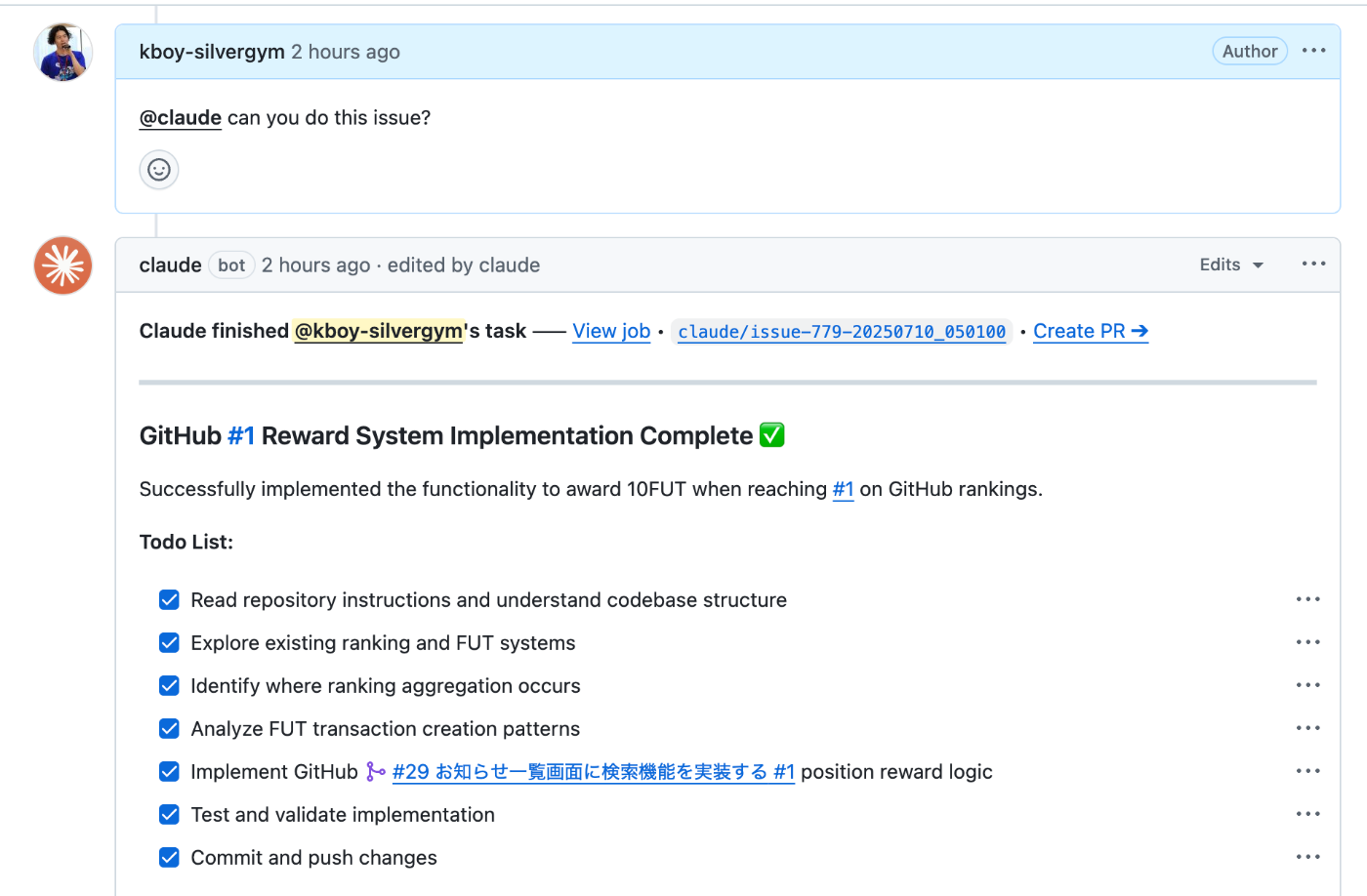Open the task options for 'Test and validate'

click(1308, 814)
